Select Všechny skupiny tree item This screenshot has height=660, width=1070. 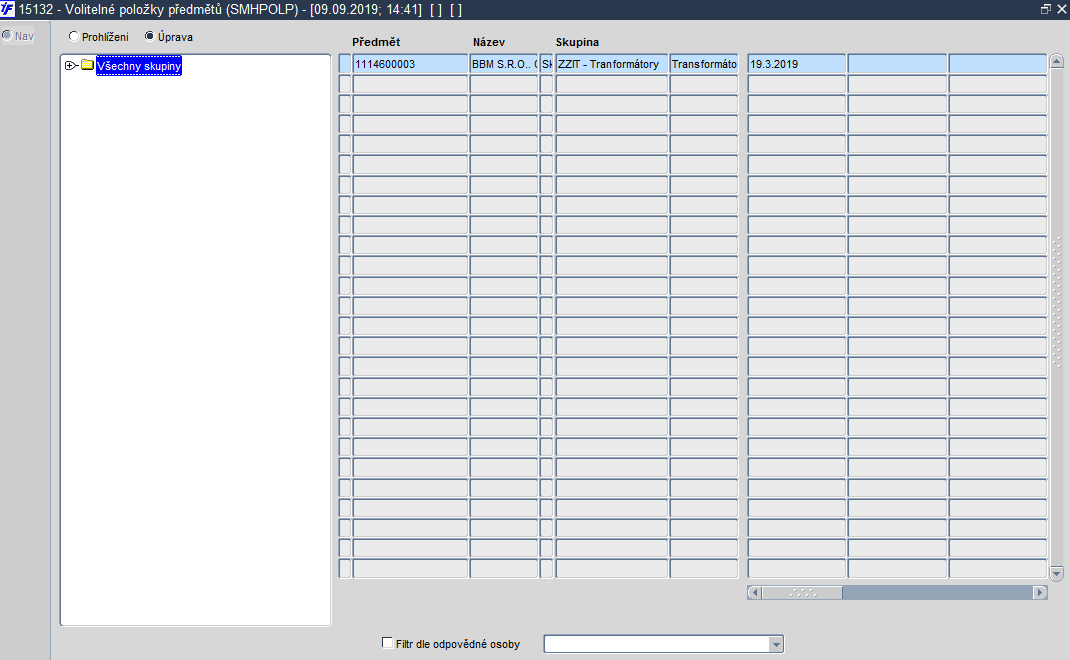(x=139, y=66)
